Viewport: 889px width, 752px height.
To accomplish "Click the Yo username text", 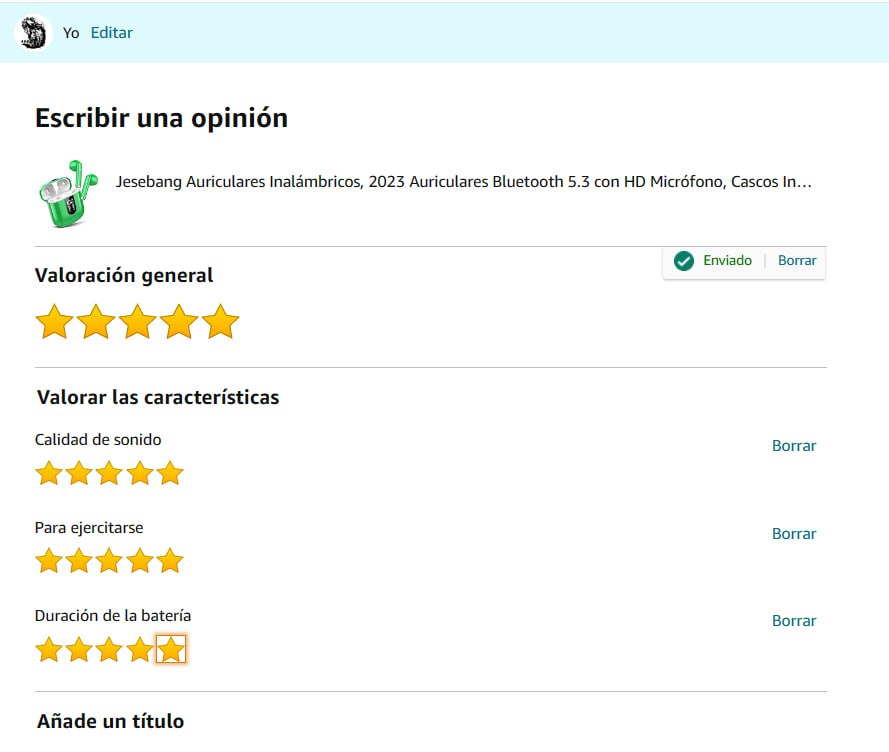I will point(71,33).
